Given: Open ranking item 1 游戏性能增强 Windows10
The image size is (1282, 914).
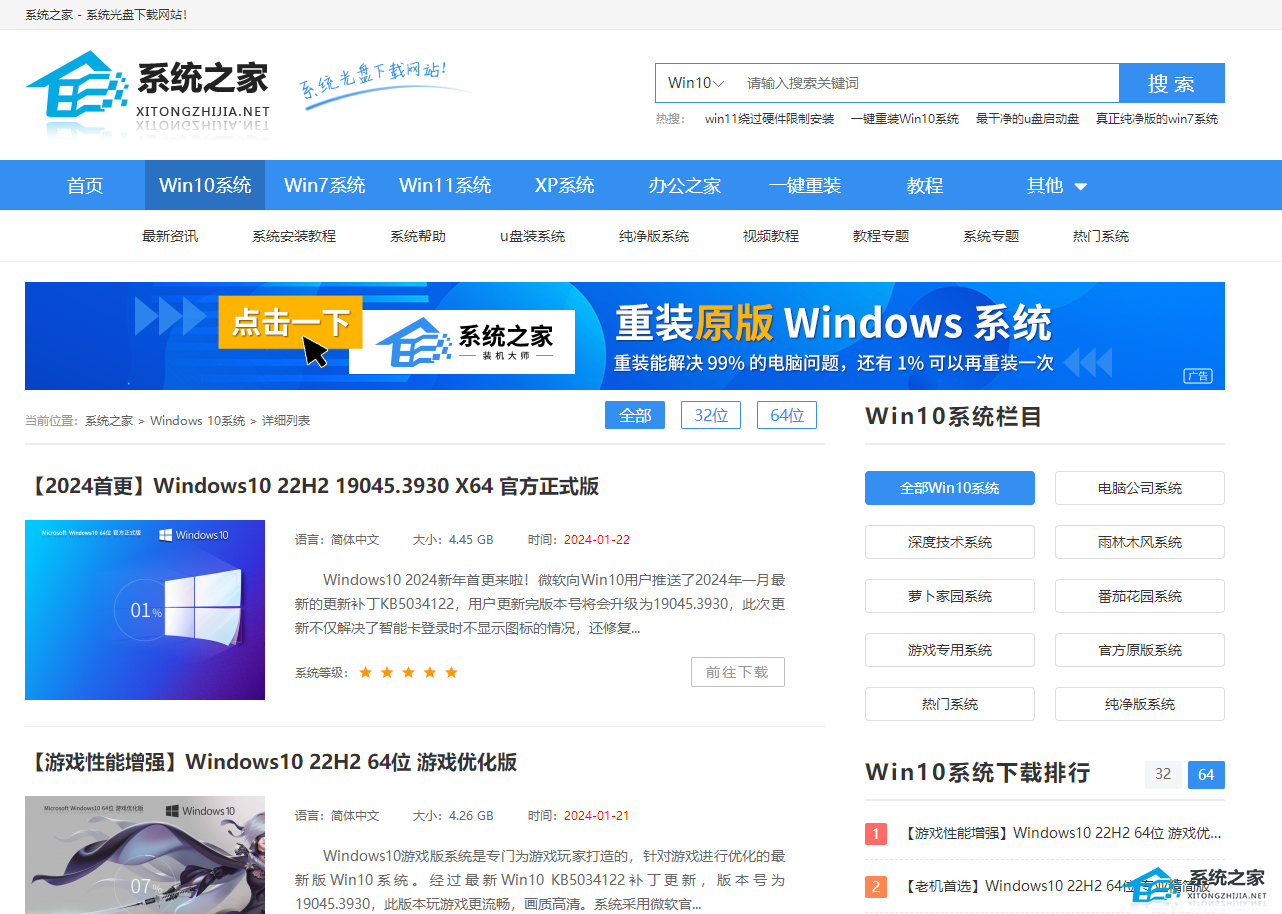Looking at the screenshot, I should (x=1062, y=833).
